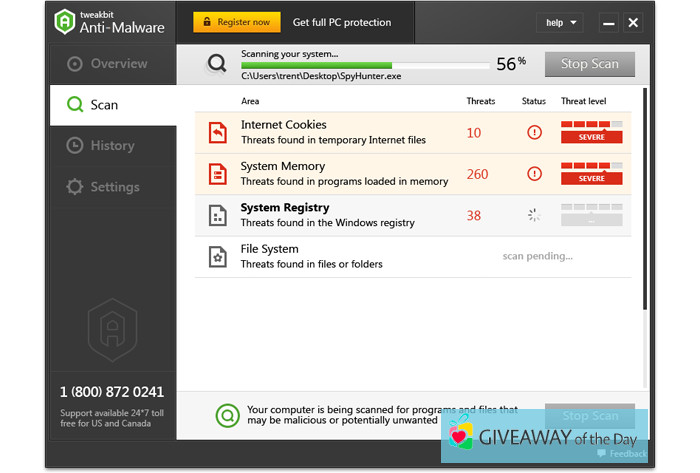
Task: Switch to the Overview tab
Action: click(x=113, y=64)
